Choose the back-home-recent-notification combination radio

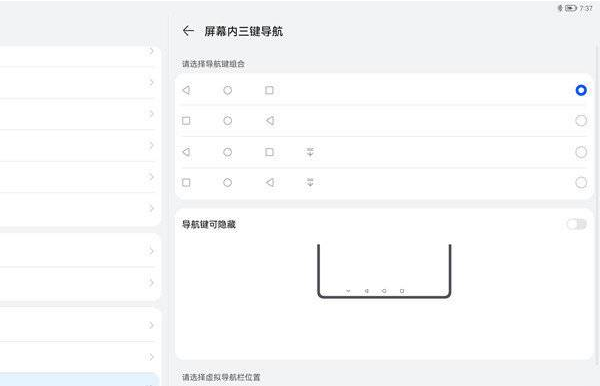[x=581, y=152]
